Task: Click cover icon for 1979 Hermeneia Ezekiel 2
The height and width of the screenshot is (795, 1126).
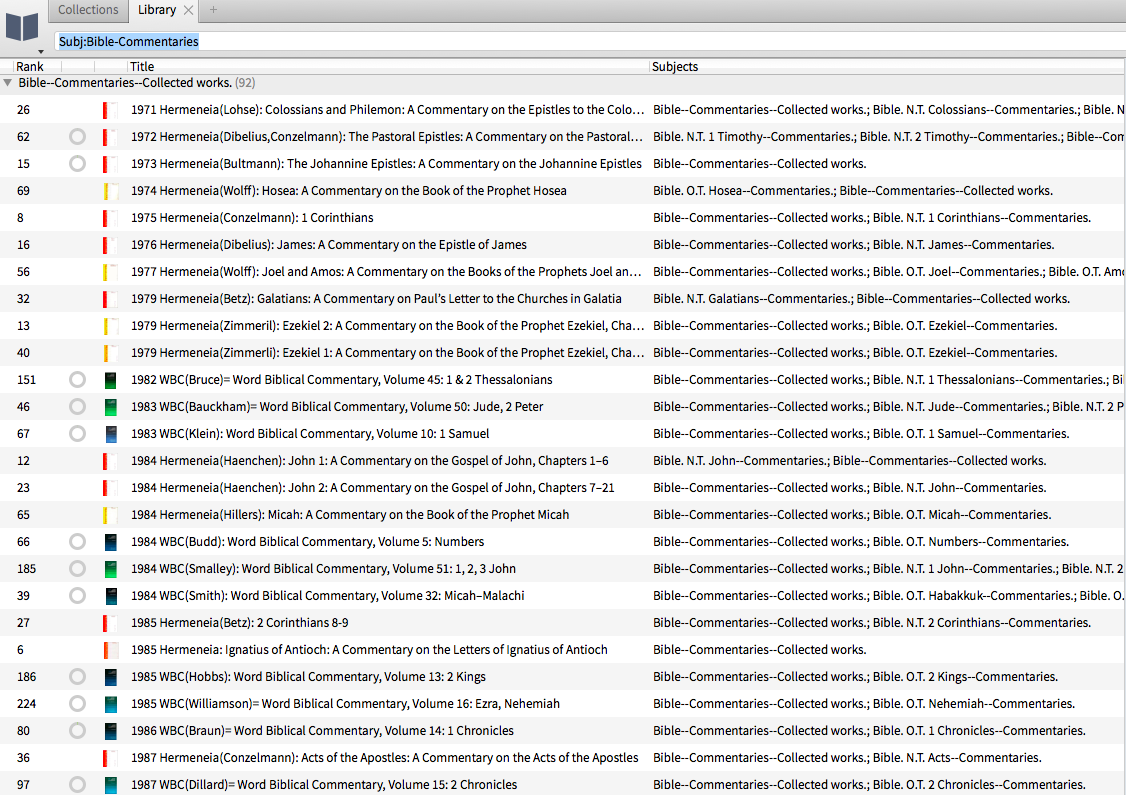Action: click(x=110, y=326)
